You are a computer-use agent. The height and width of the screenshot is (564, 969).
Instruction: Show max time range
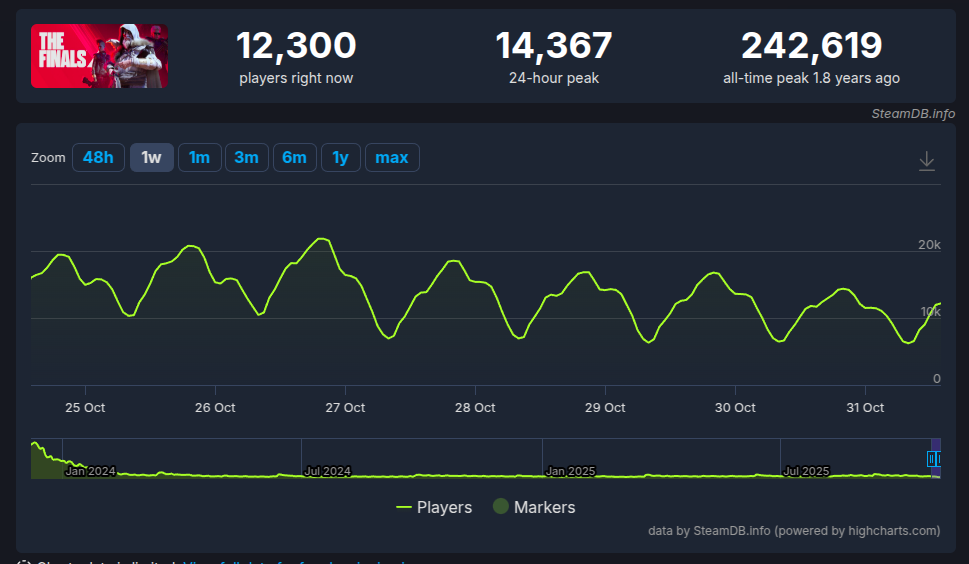[392, 158]
